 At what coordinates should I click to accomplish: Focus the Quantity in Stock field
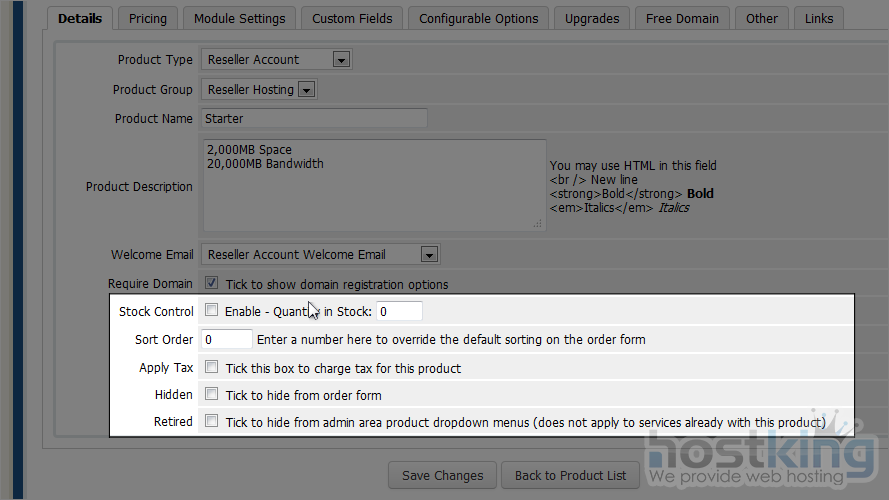pyautogui.click(x=399, y=311)
